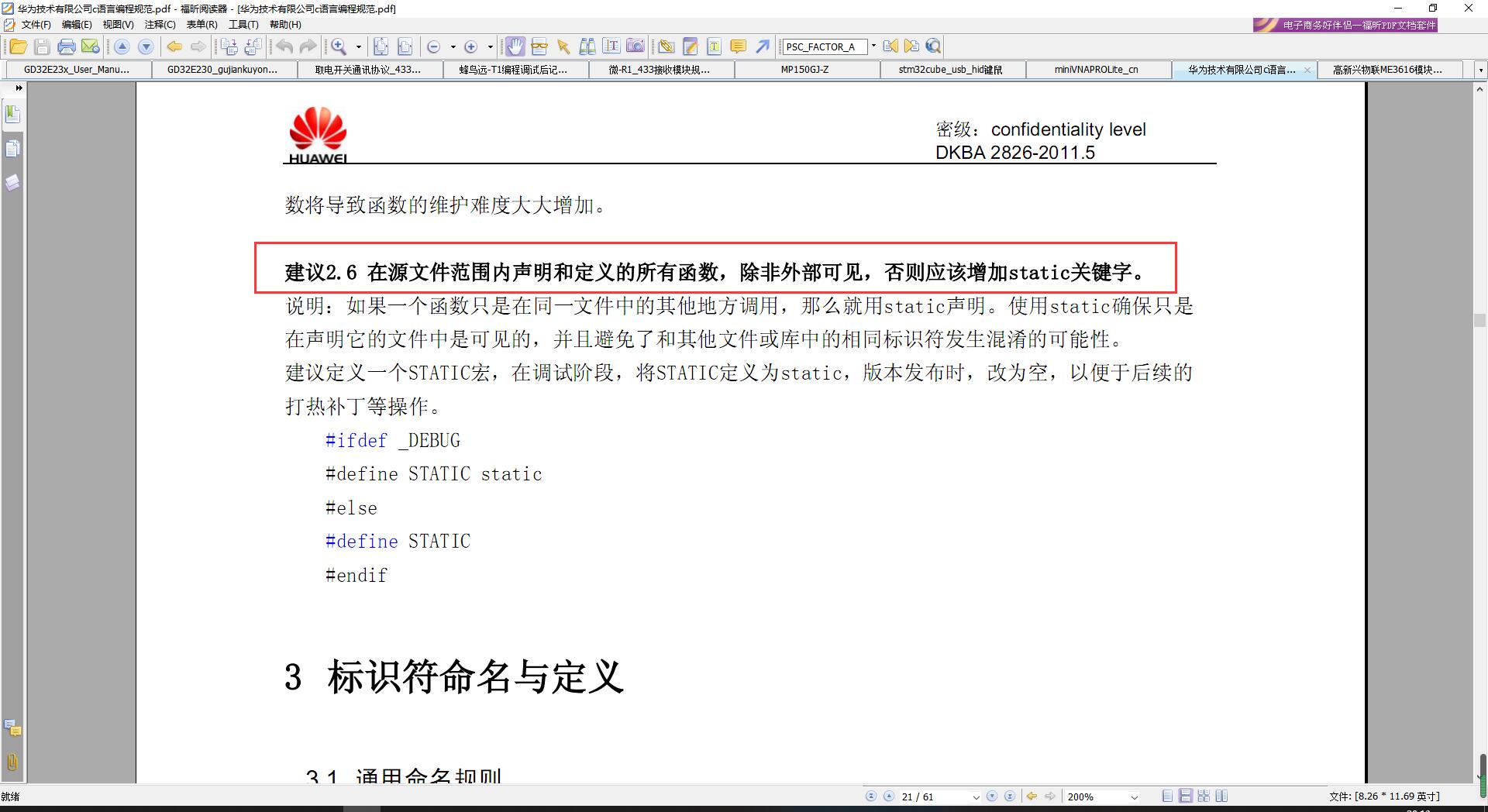Attach a file with the paperclip tool

coord(667,46)
